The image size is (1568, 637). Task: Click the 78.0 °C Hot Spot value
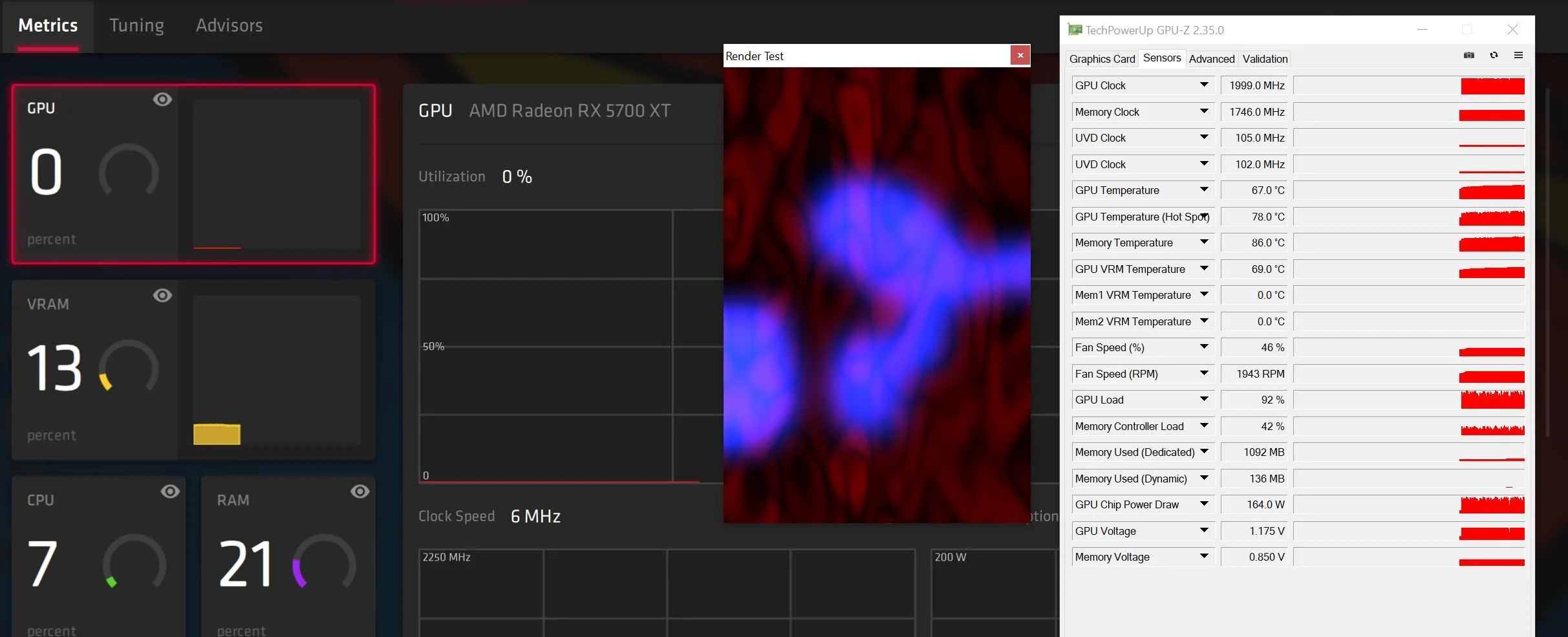coord(1254,217)
